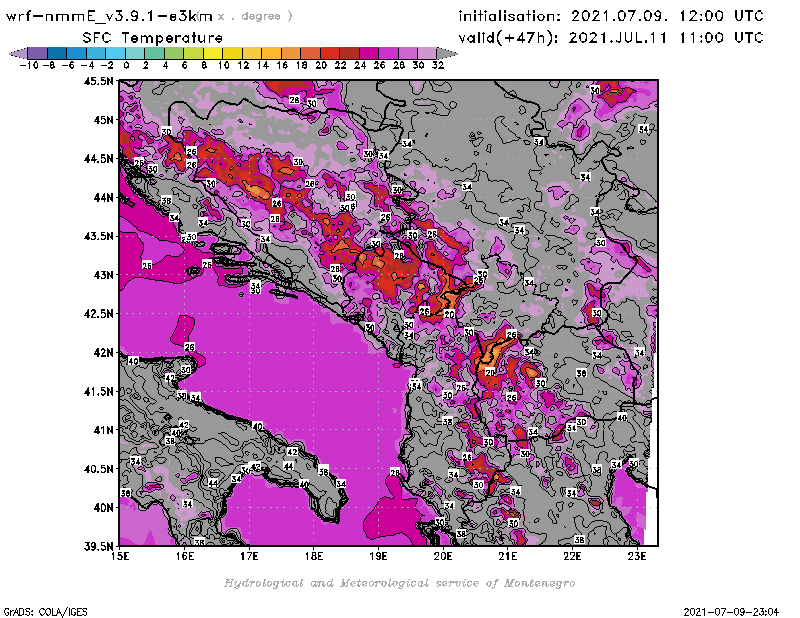800x618 pixels.
Task: Click the red 20 to 22 legend swatch
Action: 330,53
